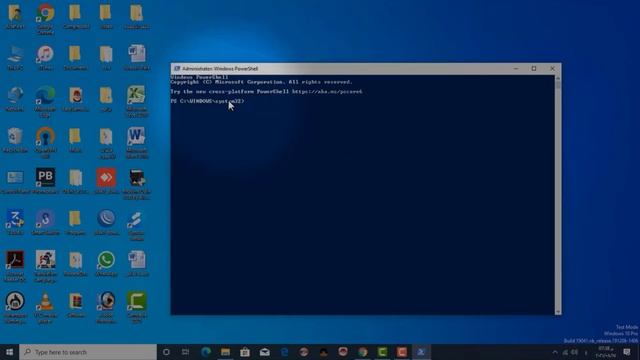The height and width of the screenshot is (360, 640).
Task: Click the PowerShell title bar text
Action: tap(220, 69)
